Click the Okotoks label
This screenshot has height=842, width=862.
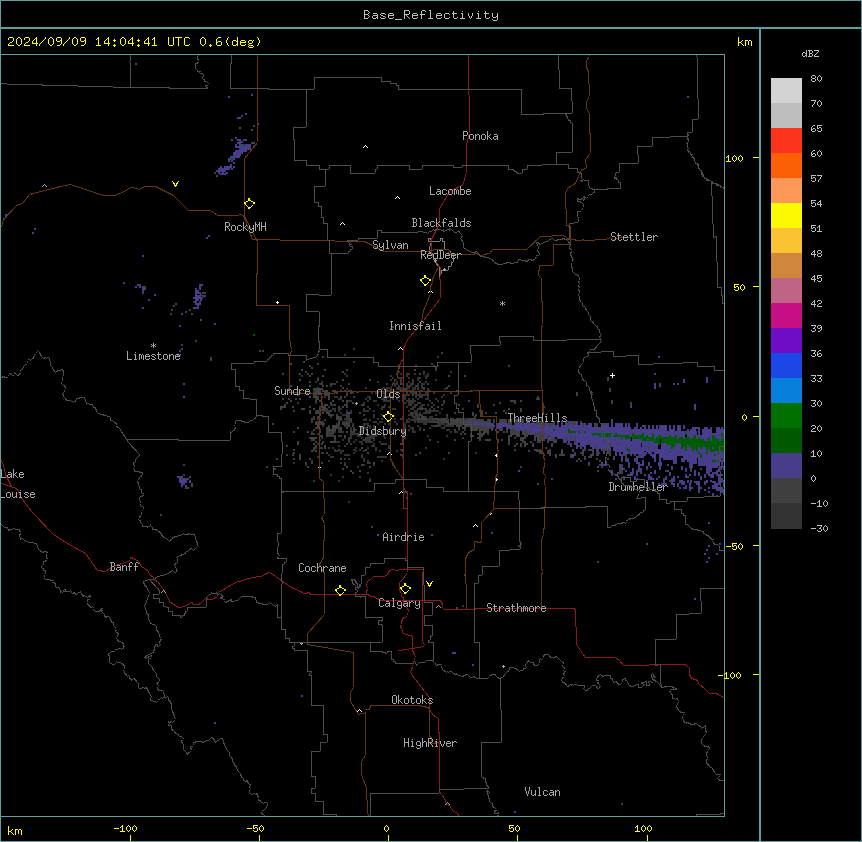tap(412, 700)
